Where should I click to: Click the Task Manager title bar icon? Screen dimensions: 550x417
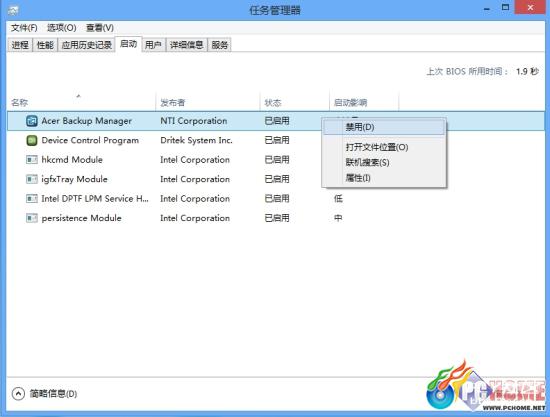[14, 10]
